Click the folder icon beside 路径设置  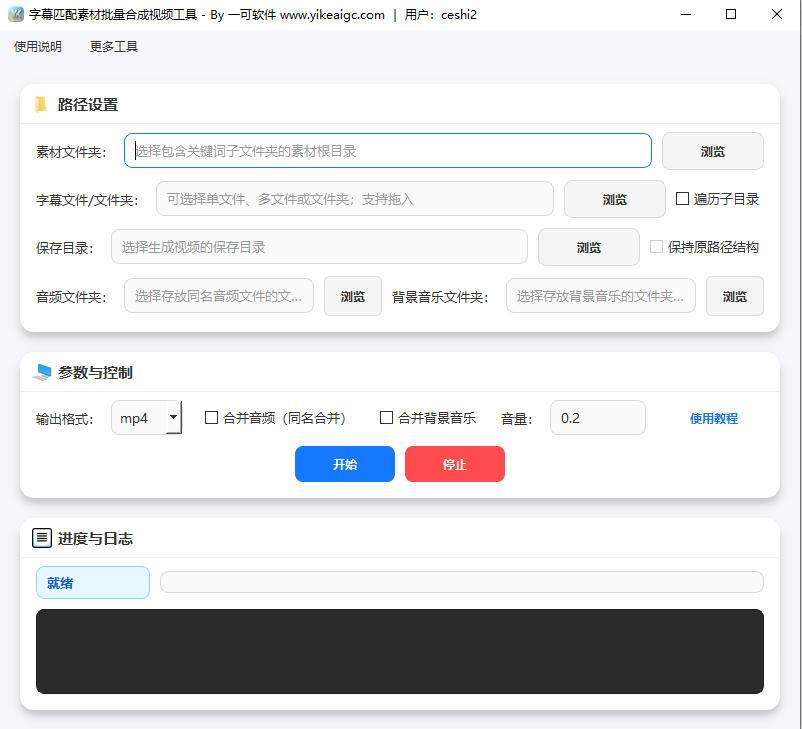[41, 105]
